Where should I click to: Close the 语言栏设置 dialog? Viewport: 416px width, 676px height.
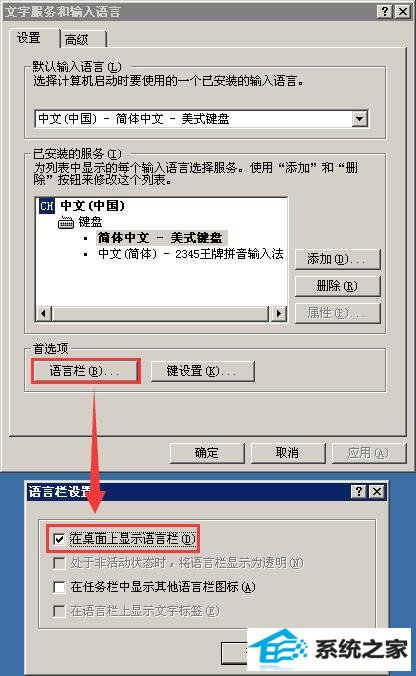[x=377, y=491]
